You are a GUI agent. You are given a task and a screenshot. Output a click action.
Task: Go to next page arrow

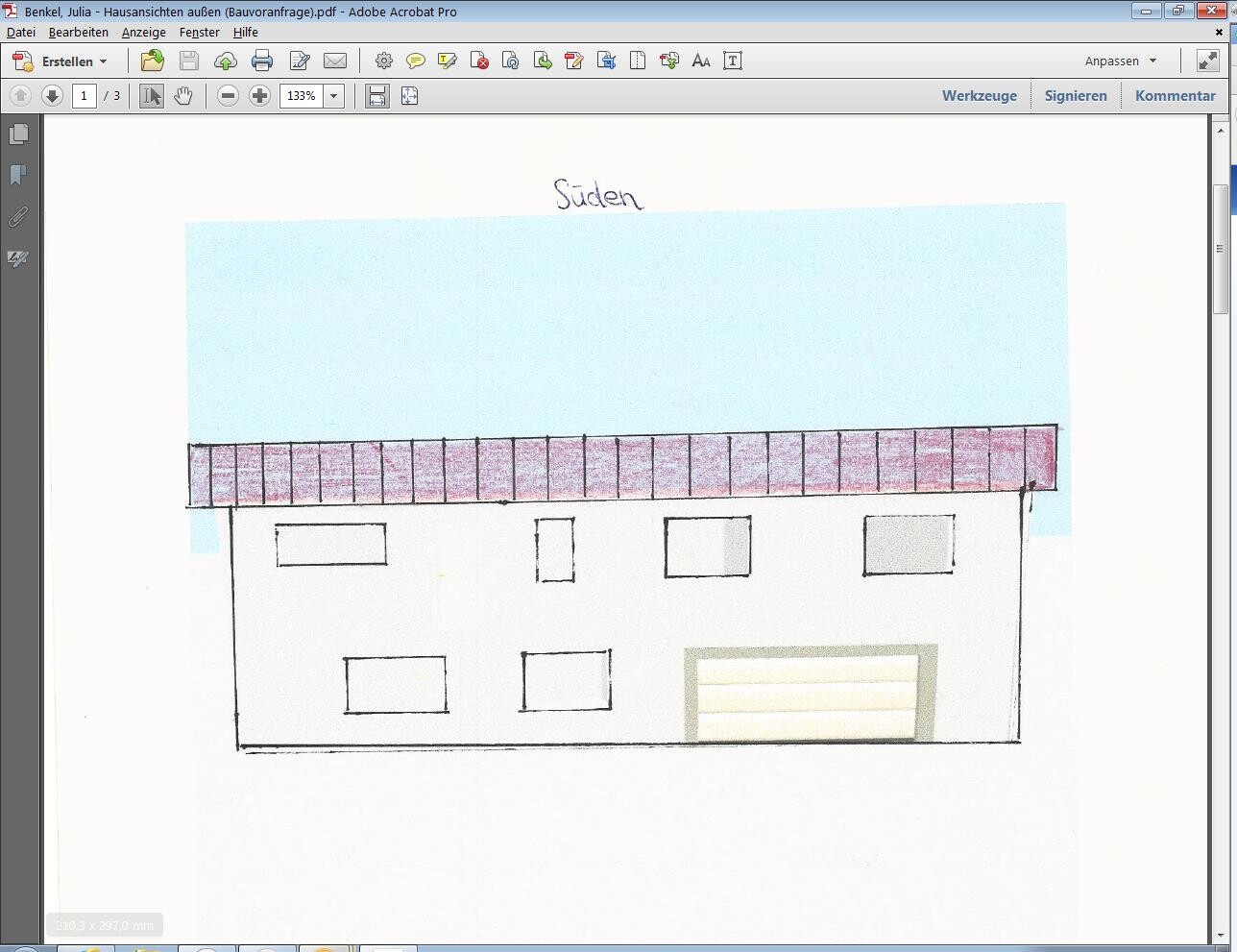click(x=52, y=96)
